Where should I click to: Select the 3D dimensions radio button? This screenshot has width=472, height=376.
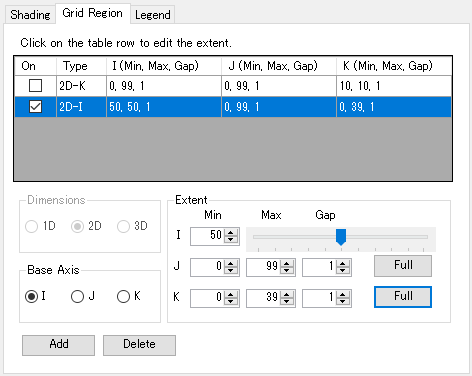pyautogui.click(x=123, y=226)
